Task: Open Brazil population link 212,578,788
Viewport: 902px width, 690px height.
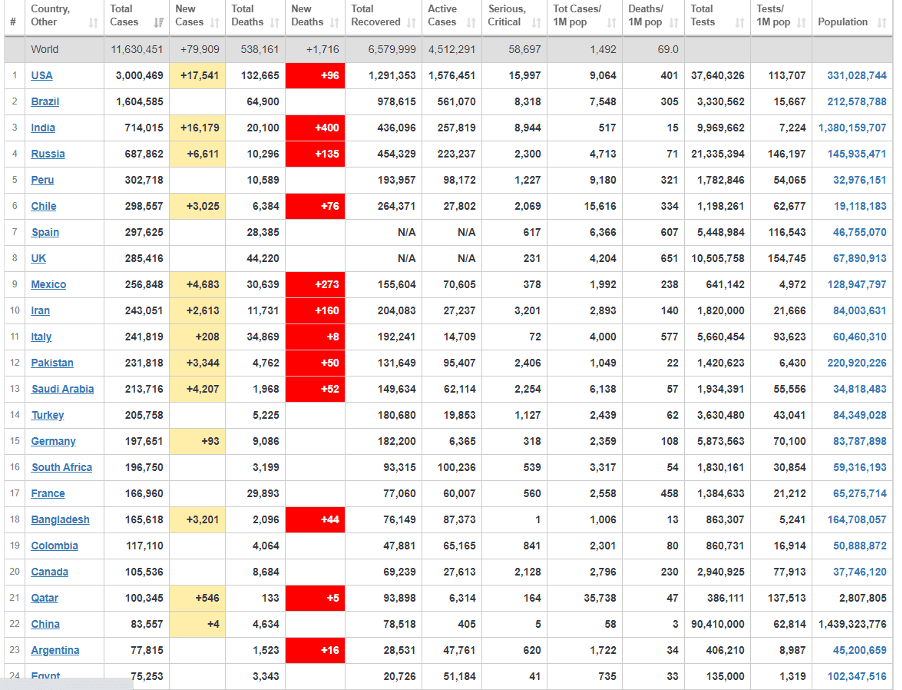Action: [x=857, y=102]
